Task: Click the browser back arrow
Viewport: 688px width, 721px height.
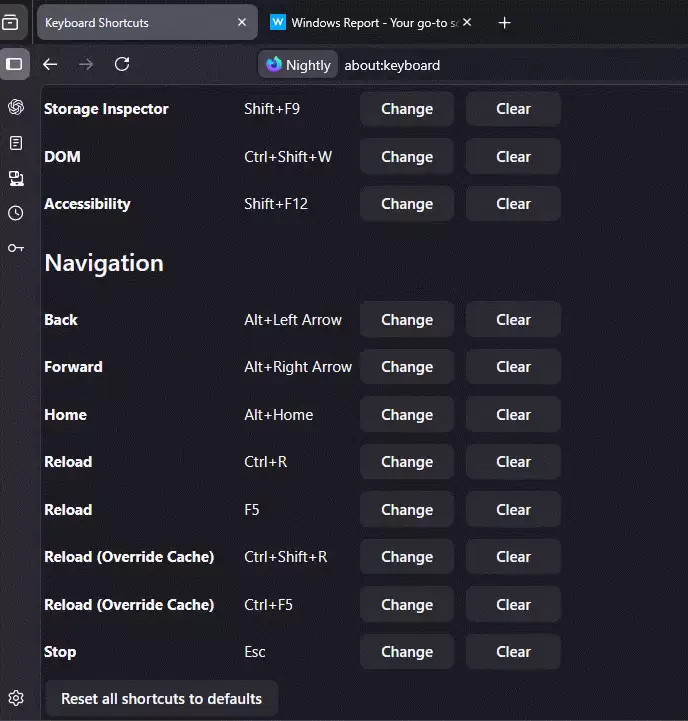Action: click(x=50, y=64)
